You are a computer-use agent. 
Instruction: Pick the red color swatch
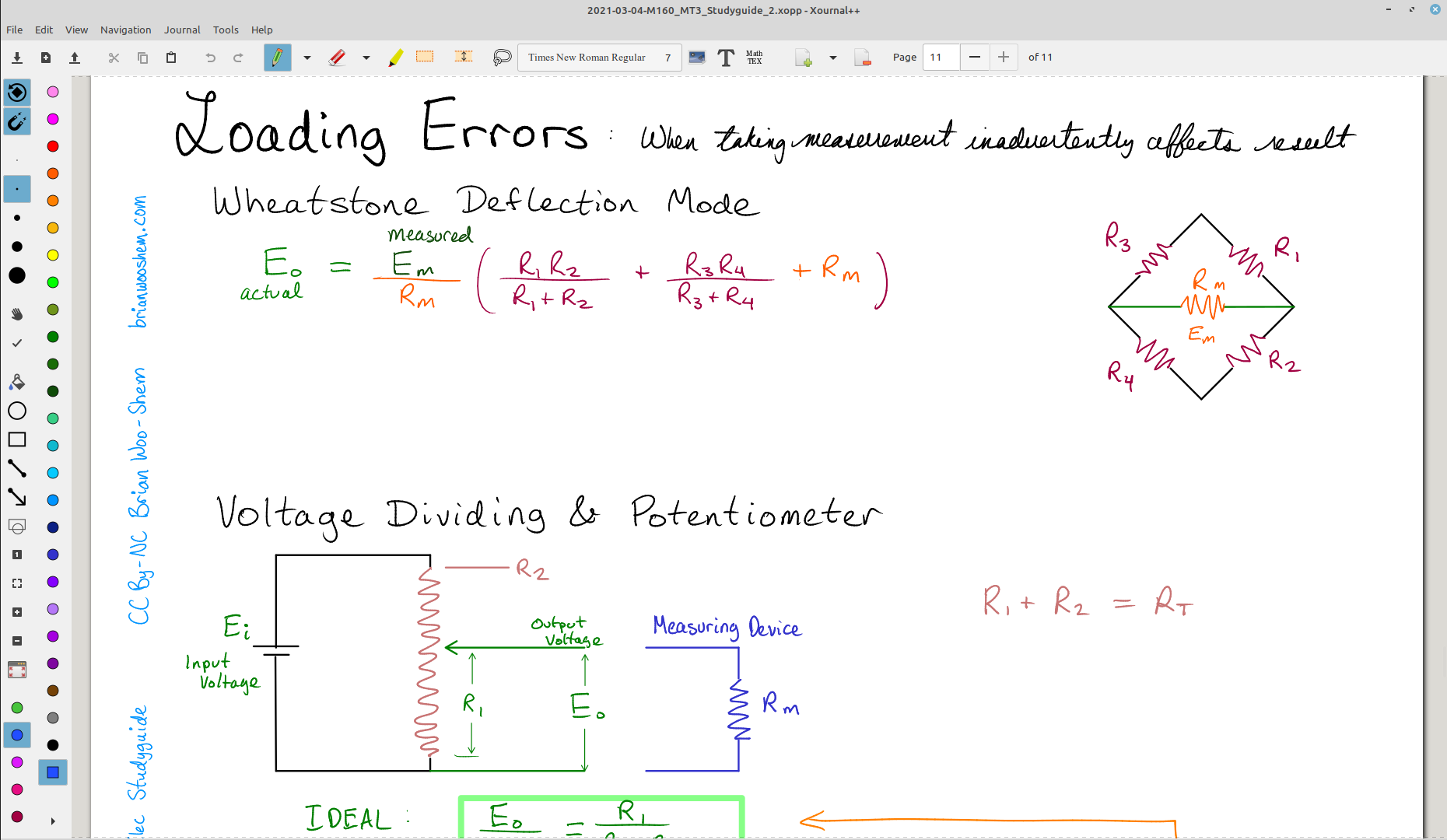point(52,145)
